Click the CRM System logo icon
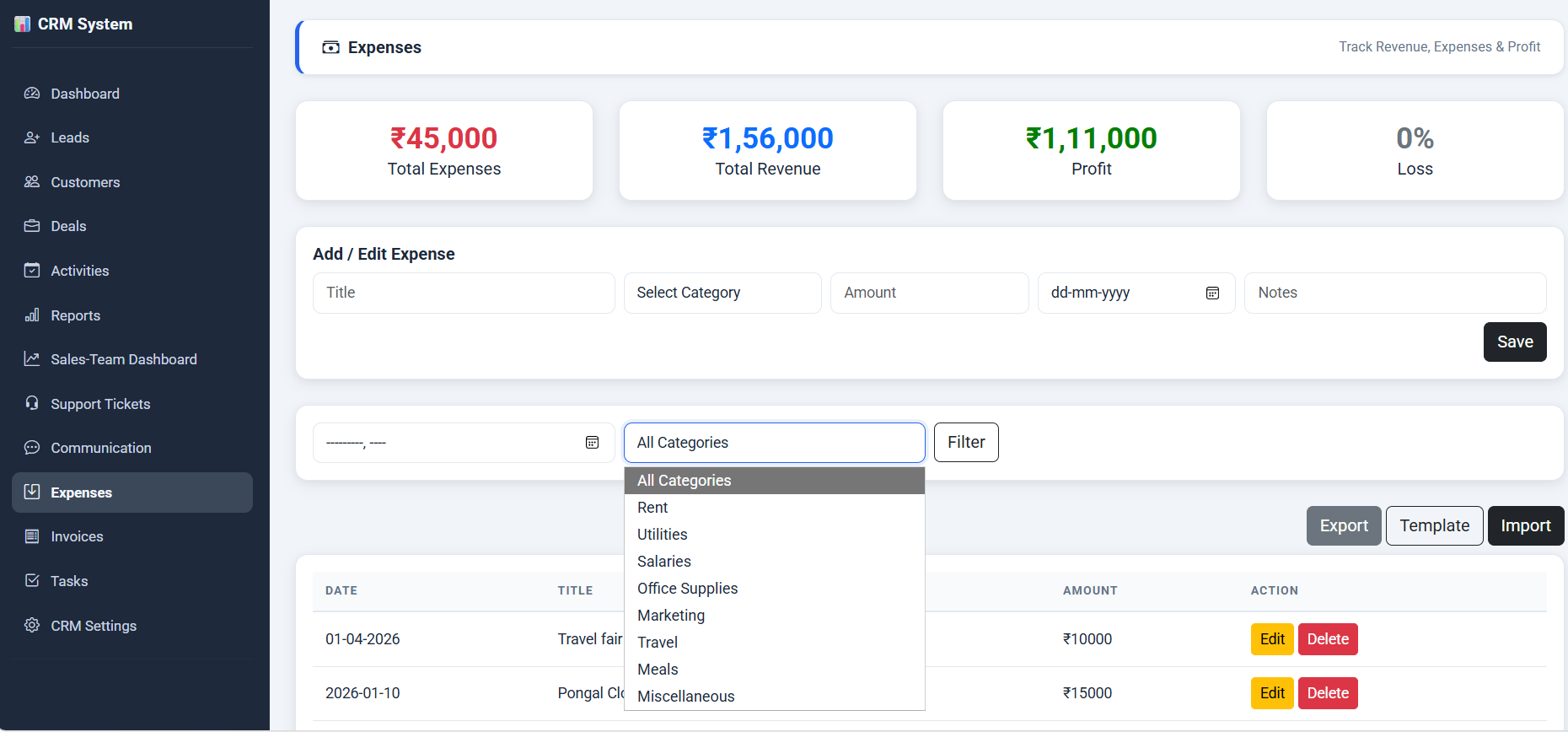 [23, 24]
